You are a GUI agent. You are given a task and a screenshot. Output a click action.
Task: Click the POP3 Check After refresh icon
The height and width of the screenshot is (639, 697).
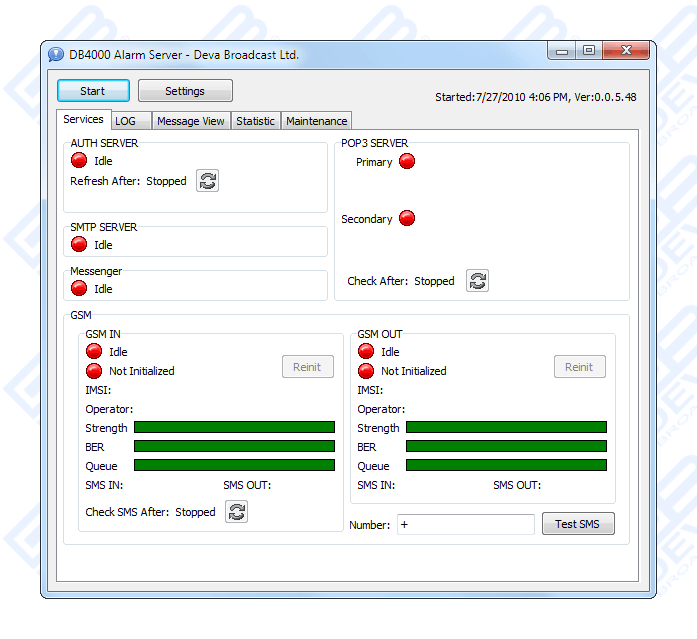click(x=478, y=281)
